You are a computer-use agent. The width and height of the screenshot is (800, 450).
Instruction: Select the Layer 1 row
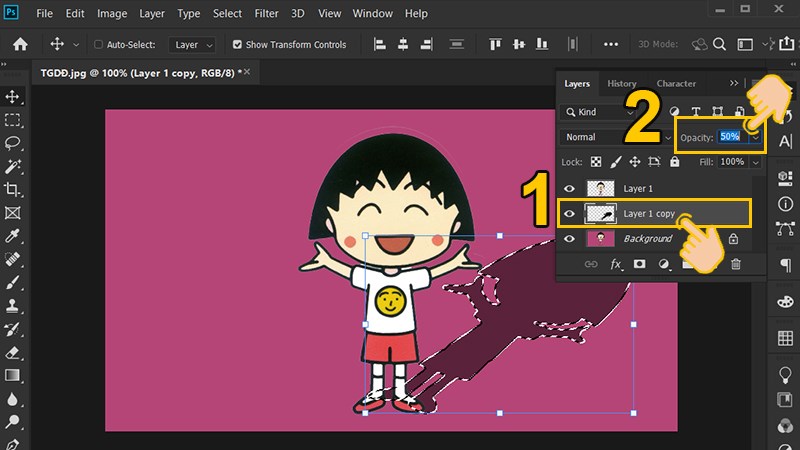pos(655,189)
